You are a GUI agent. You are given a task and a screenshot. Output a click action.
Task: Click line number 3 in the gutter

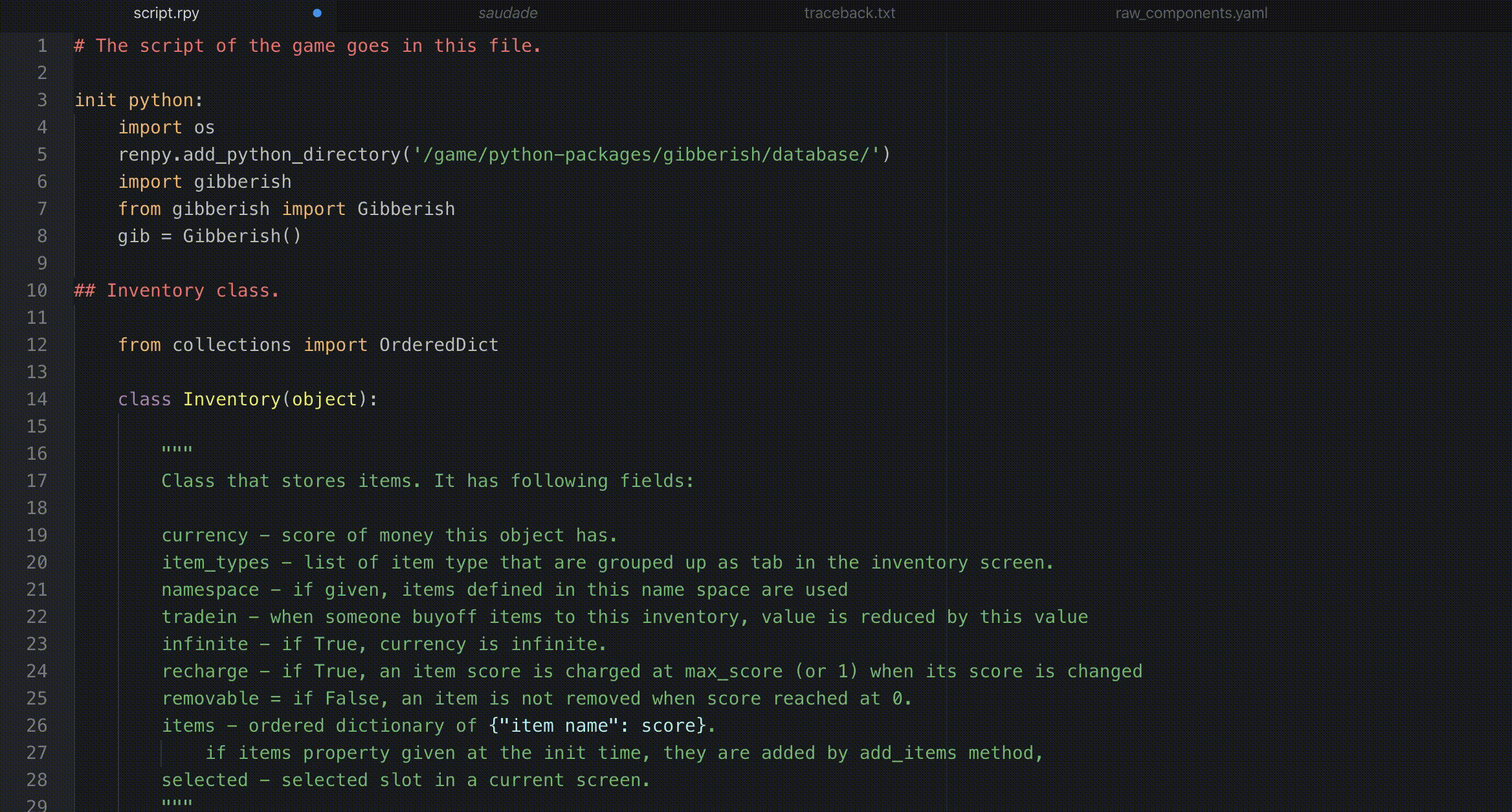(42, 100)
